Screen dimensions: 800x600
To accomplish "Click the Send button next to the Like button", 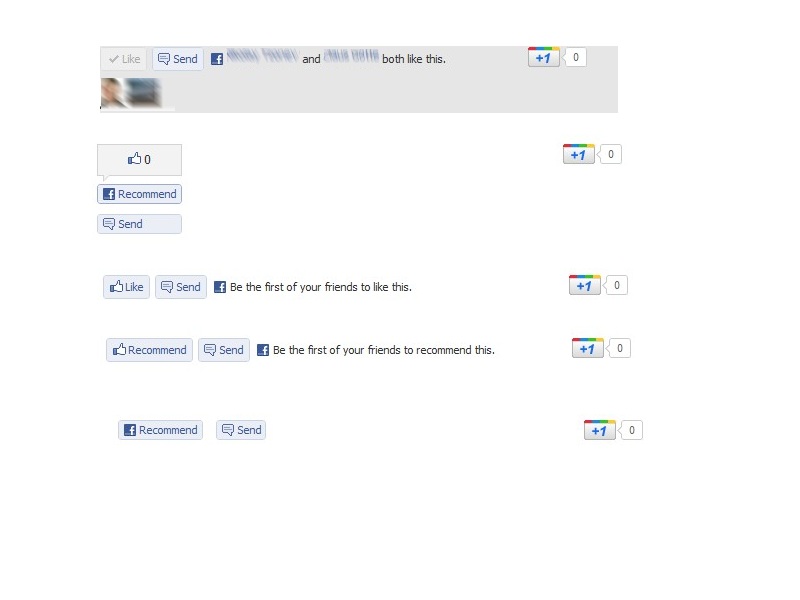I will (181, 287).
